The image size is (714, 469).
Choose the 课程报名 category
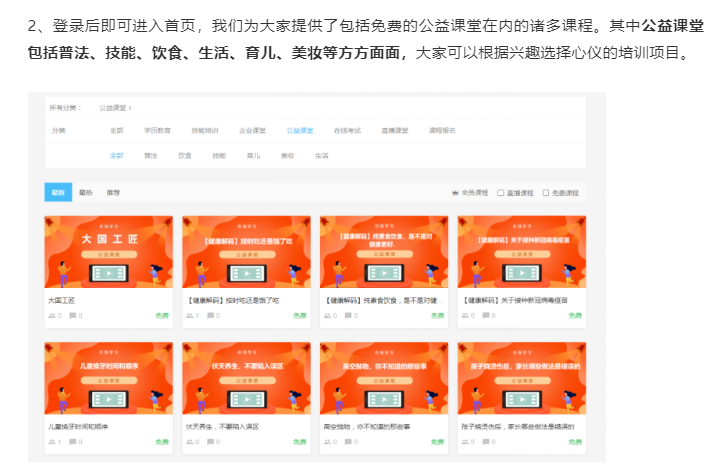(442, 131)
